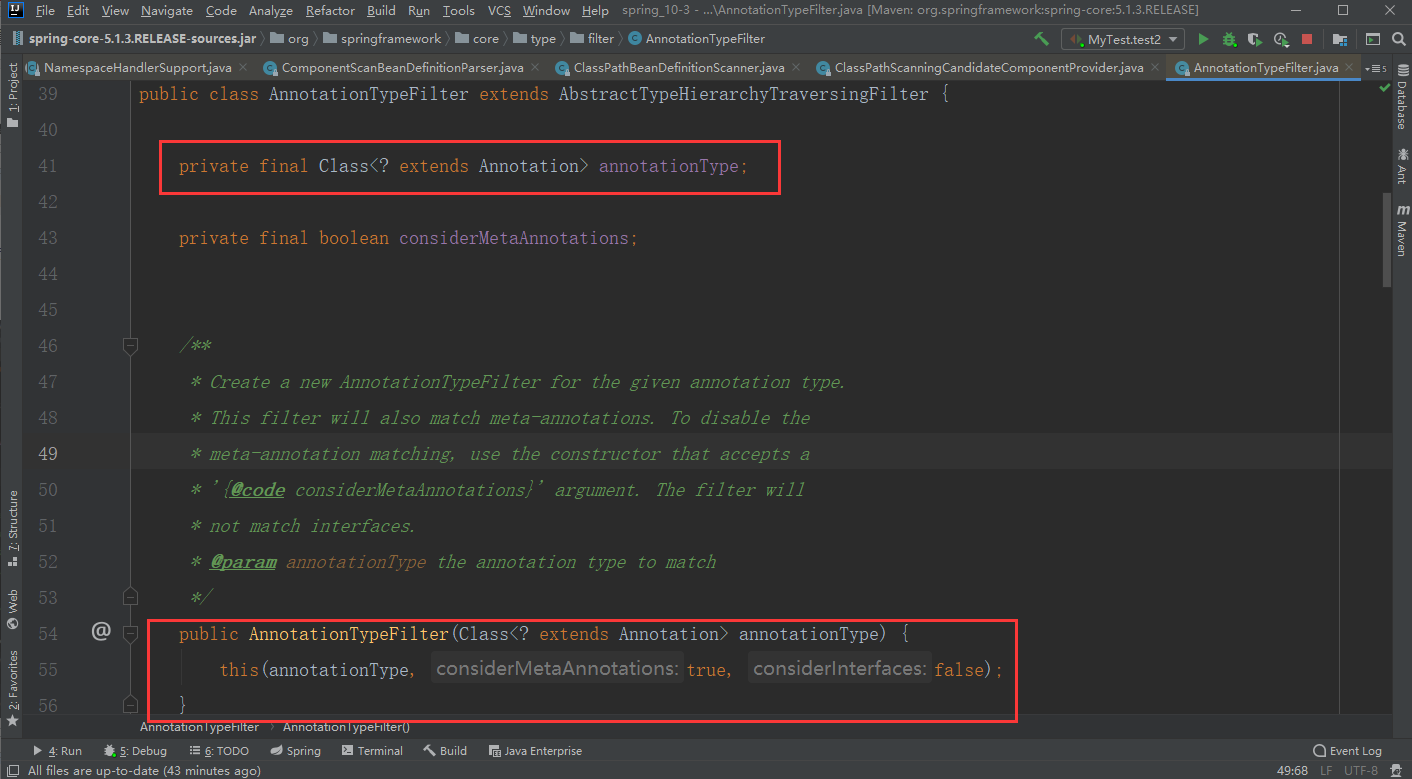Collapse the constructor at line 54
Image resolution: width=1412 pixels, height=779 pixels.
(x=130, y=633)
